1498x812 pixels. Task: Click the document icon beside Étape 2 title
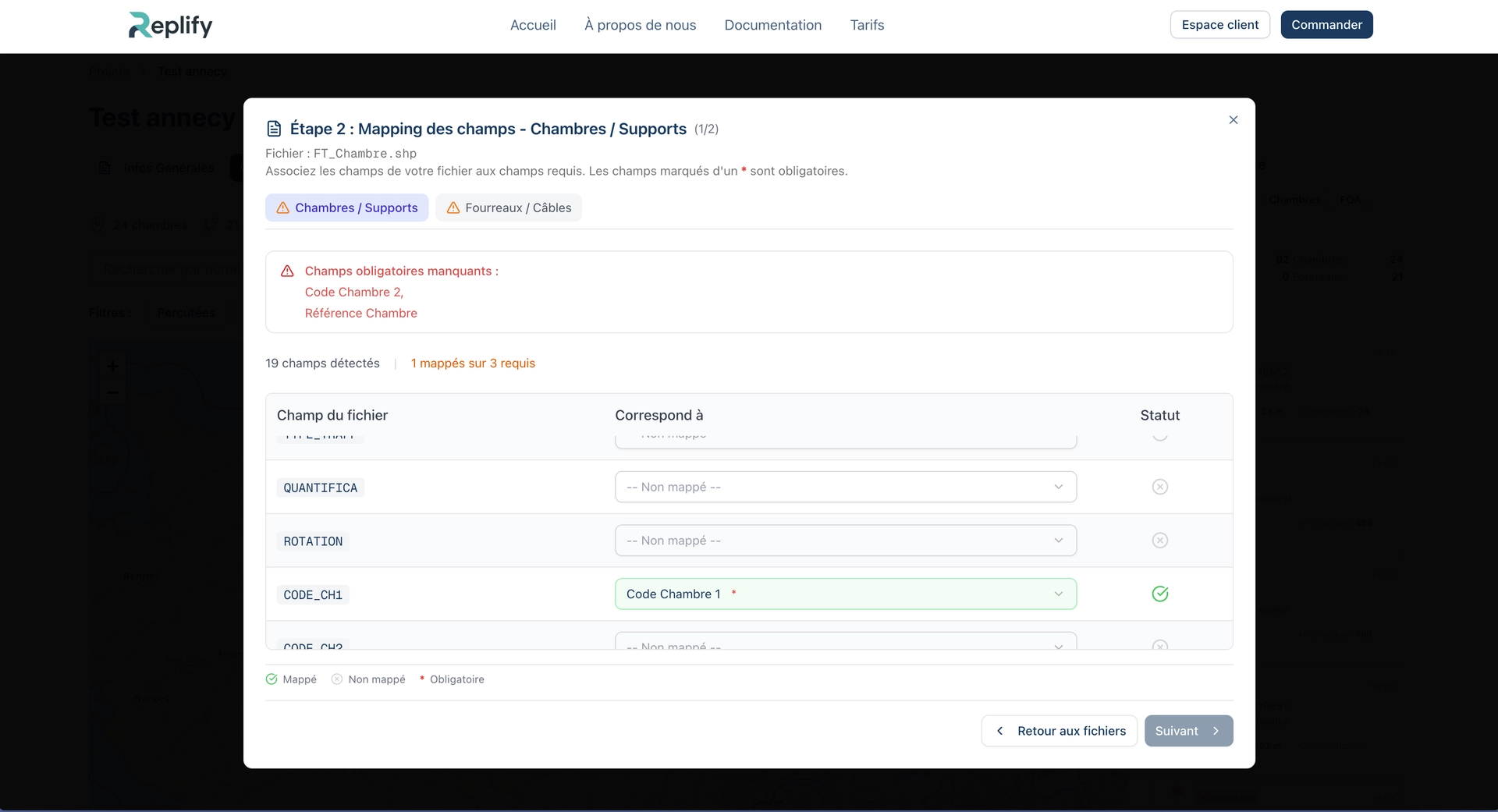274,129
